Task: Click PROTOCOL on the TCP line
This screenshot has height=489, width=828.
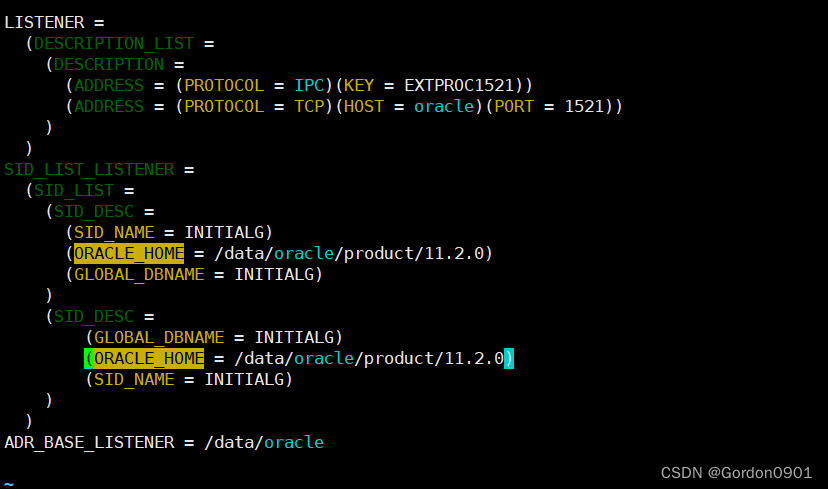Action: coord(224,107)
